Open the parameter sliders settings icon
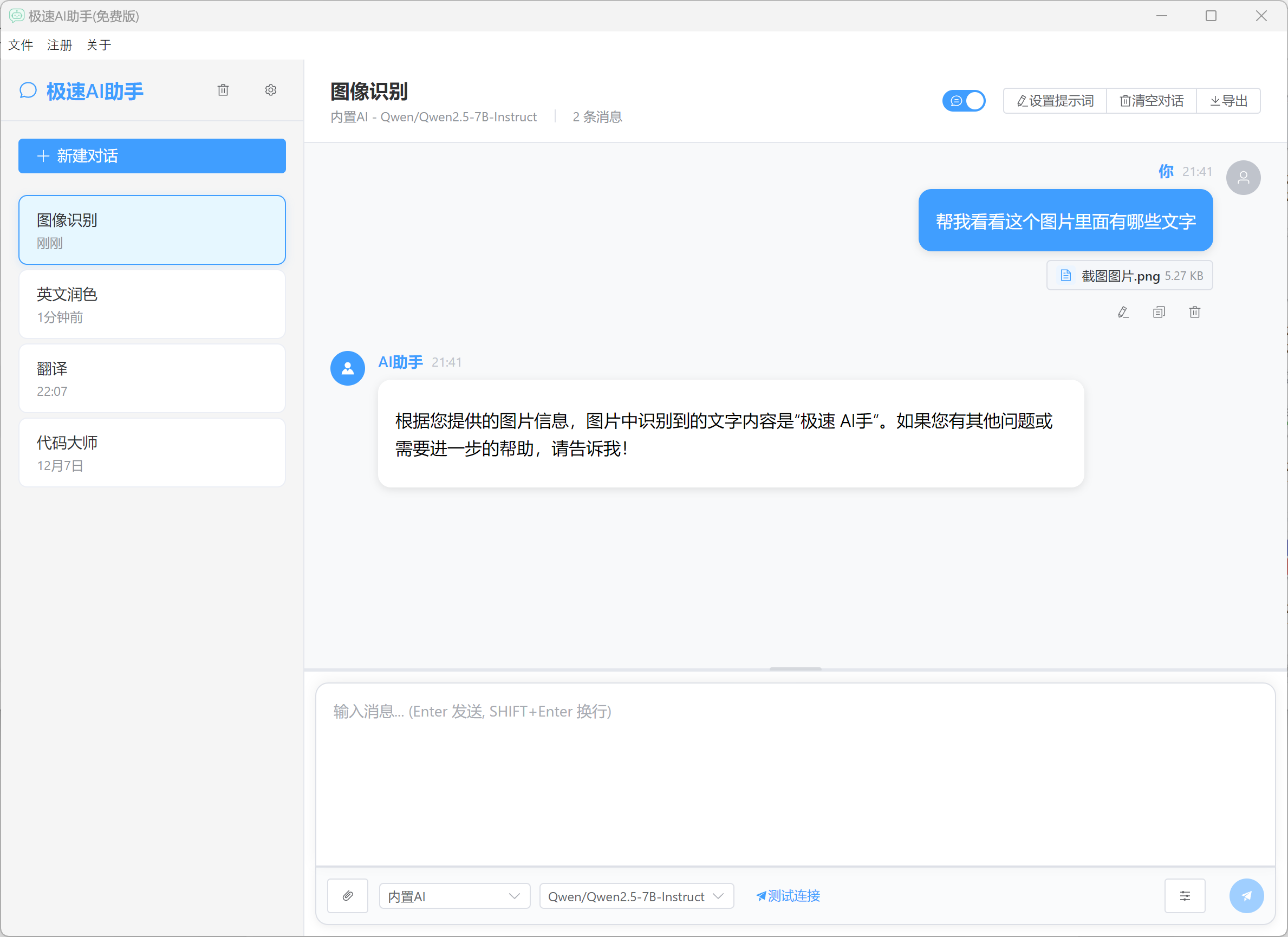The width and height of the screenshot is (1288, 937). tap(1185, 895)
